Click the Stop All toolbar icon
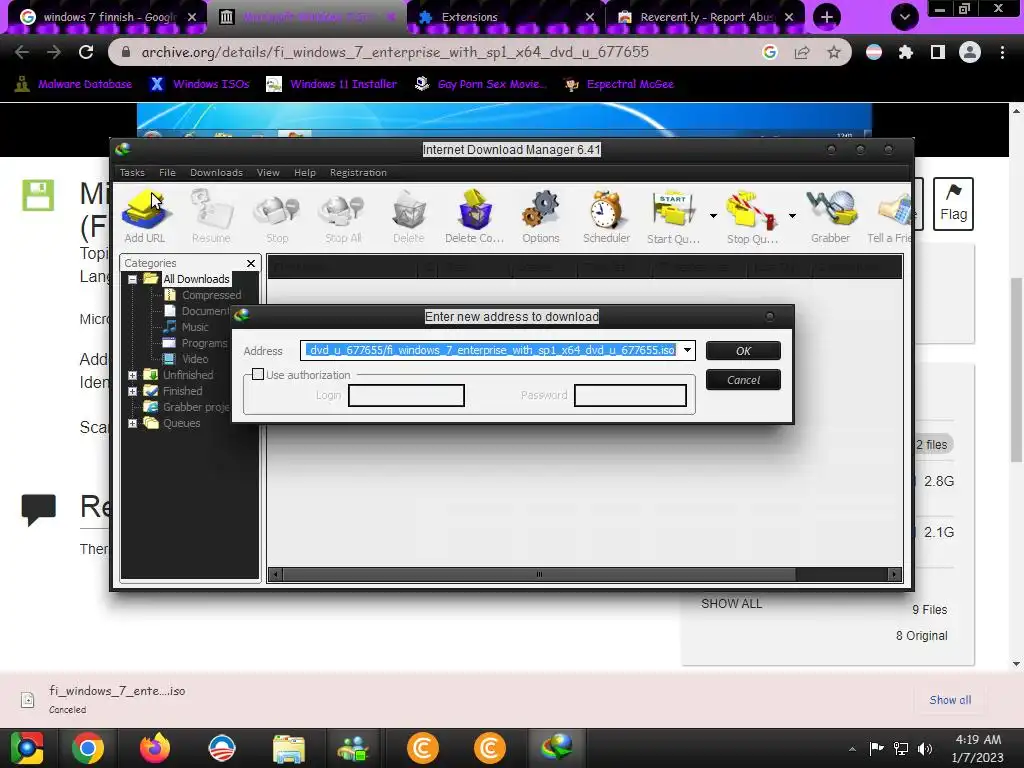1024x768 pixels. [343, 217]
